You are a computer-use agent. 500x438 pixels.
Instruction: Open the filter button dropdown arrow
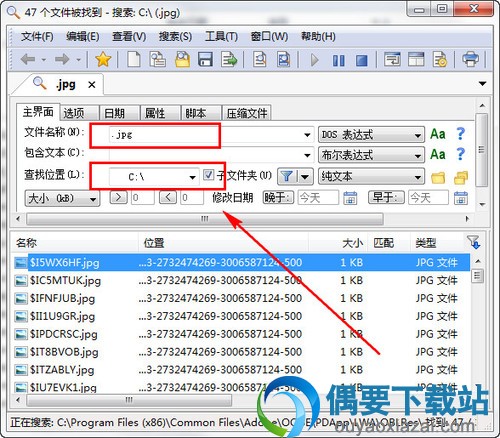(x=305, y=176)
